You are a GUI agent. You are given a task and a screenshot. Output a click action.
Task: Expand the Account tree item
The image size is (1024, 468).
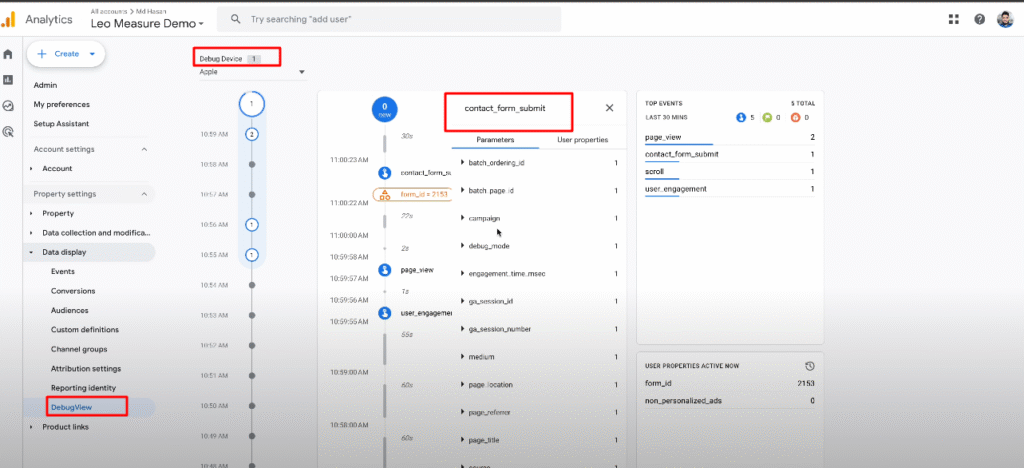[31, 168]
